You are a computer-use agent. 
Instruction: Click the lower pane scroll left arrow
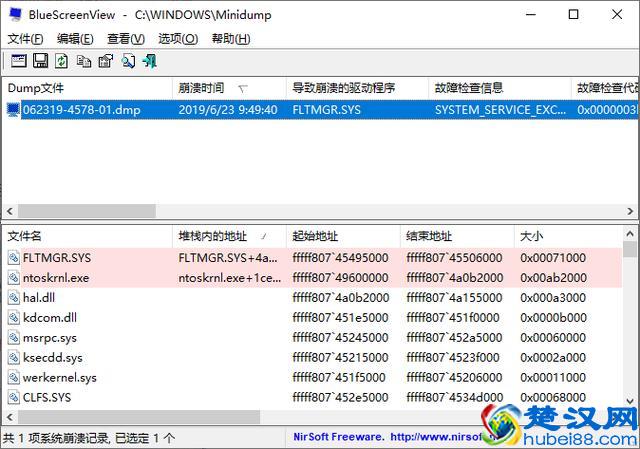[10, 417]
